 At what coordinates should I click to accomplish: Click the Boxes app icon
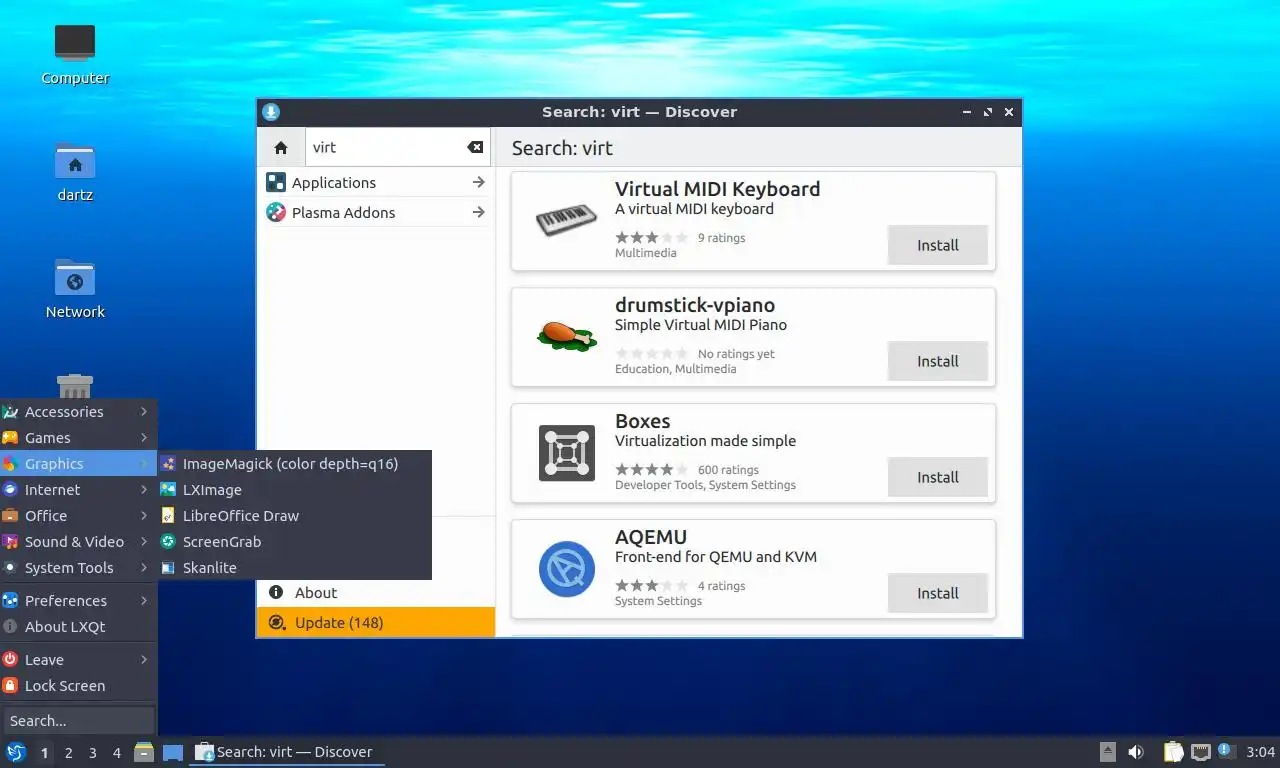click(567, 452)
